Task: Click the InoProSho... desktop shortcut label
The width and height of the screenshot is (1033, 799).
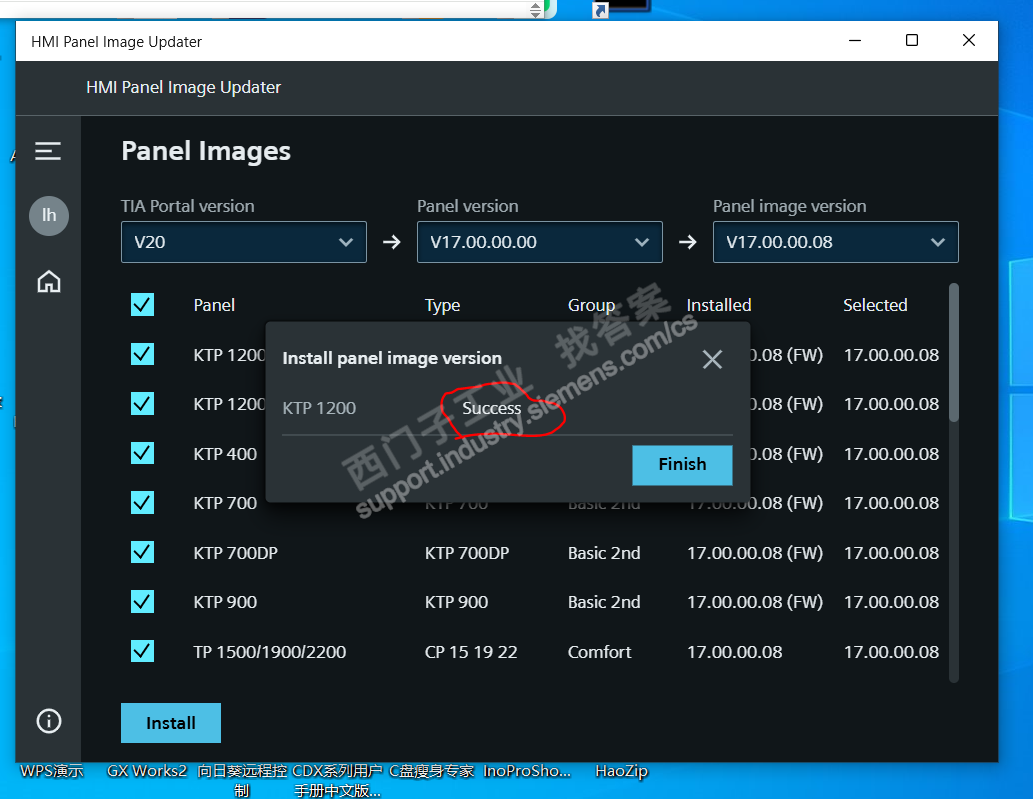Action: 527,771
